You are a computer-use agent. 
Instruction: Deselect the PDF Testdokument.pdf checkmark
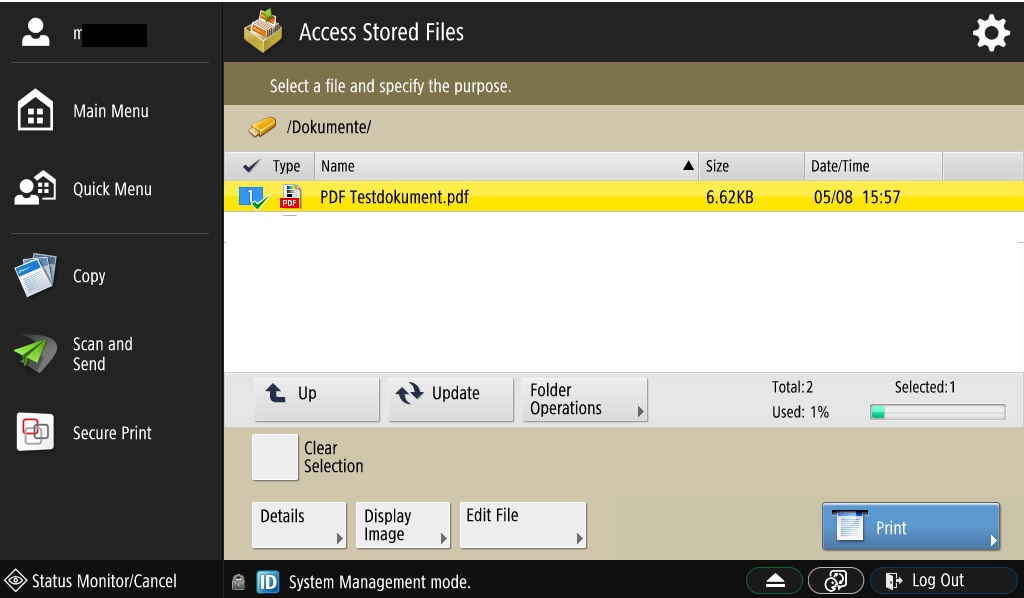coord(253,197)
